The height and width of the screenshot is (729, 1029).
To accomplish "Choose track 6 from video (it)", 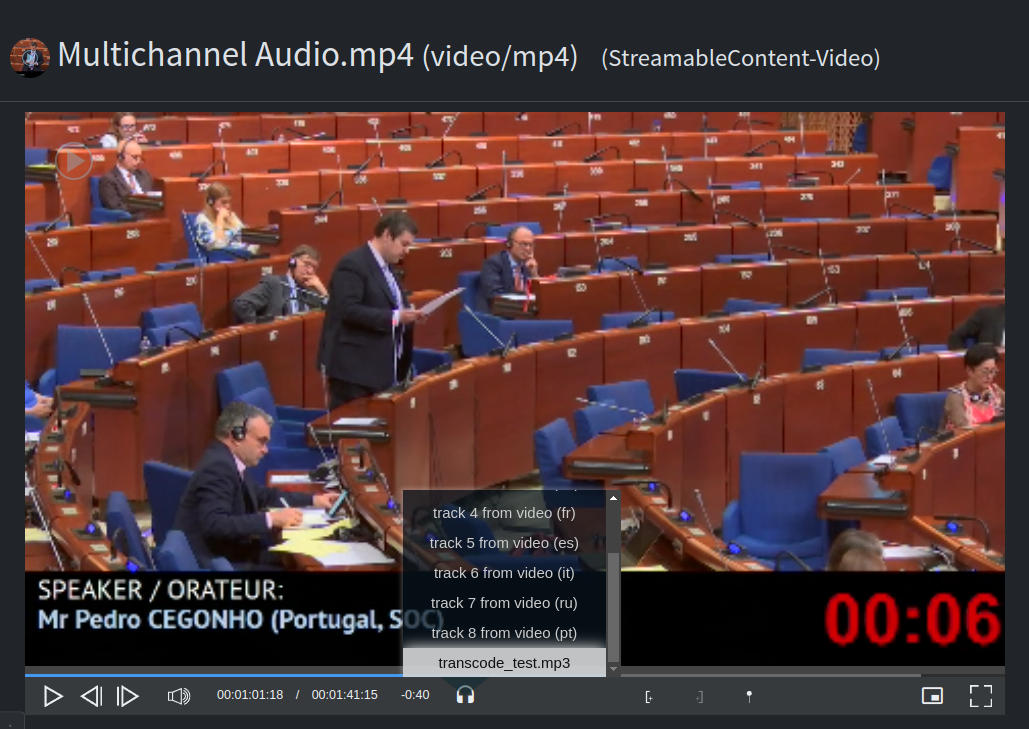I will coord(504,573).
